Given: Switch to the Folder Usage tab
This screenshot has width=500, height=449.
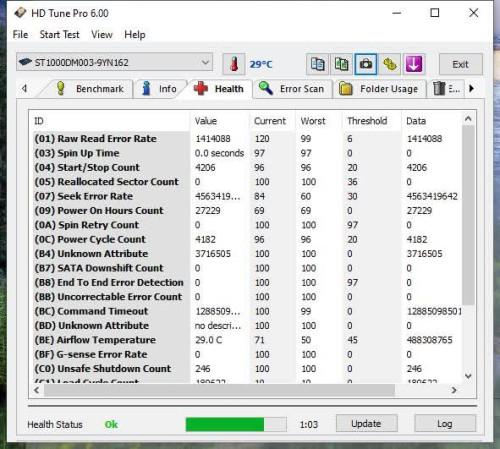Looking at the screenshot, I should pos(379,89).
